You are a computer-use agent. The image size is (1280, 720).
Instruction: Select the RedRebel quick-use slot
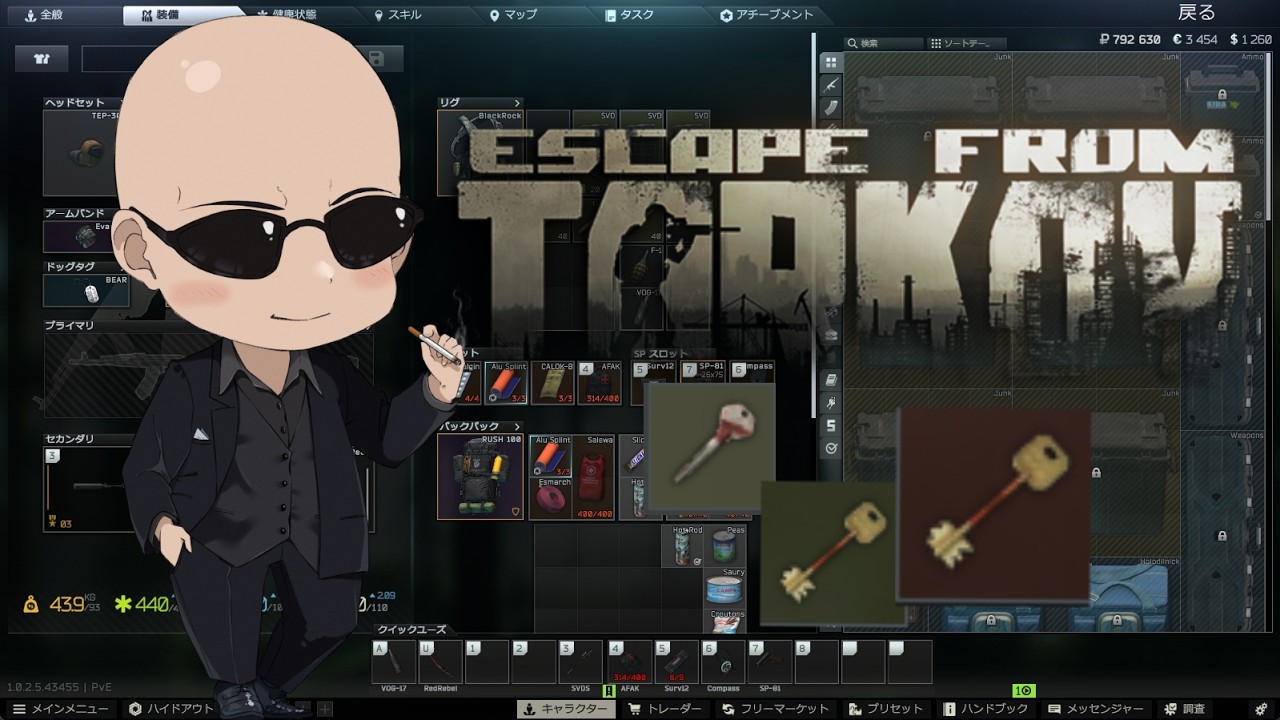(x=440, y=664)
